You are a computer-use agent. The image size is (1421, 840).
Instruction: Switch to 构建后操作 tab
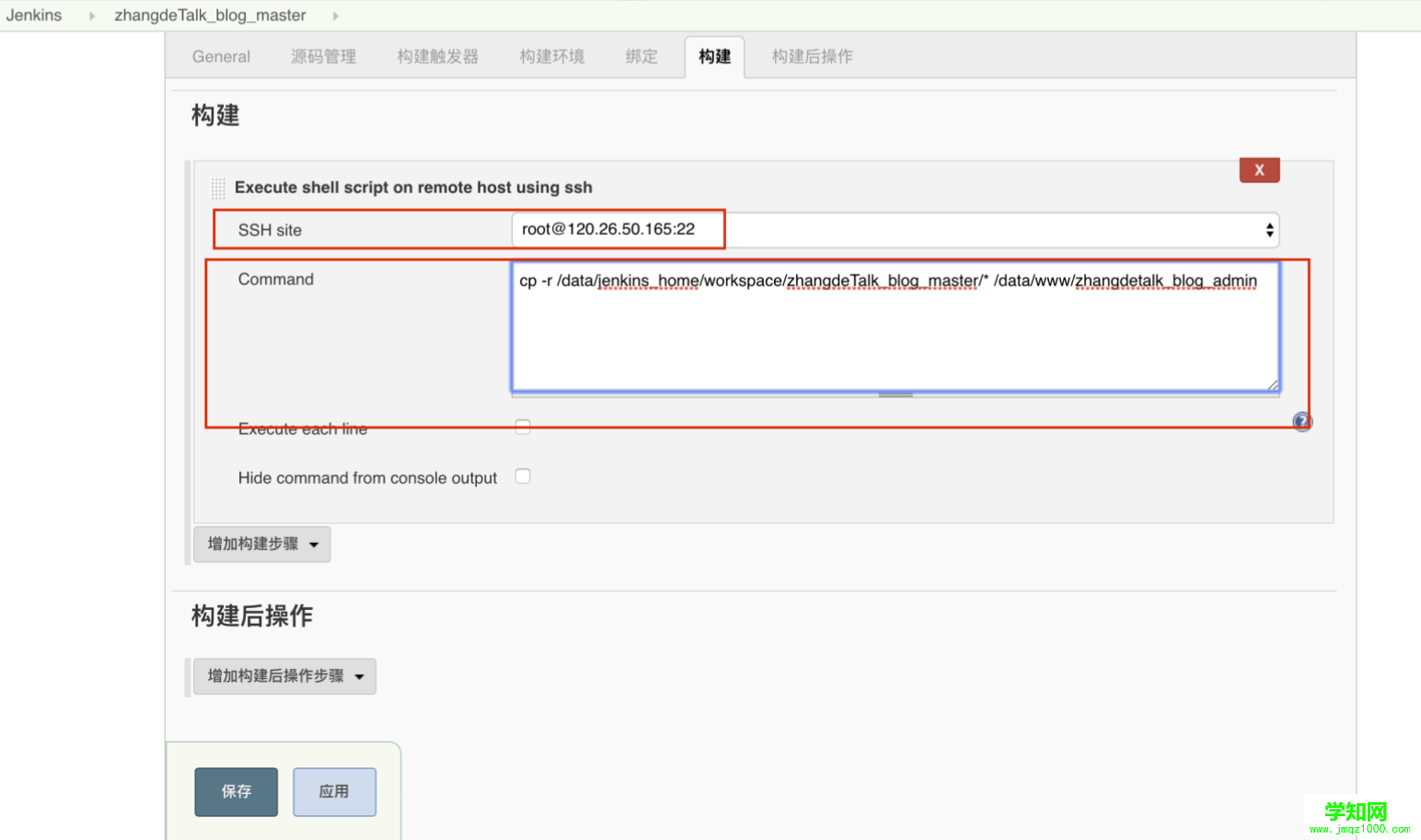813,57
